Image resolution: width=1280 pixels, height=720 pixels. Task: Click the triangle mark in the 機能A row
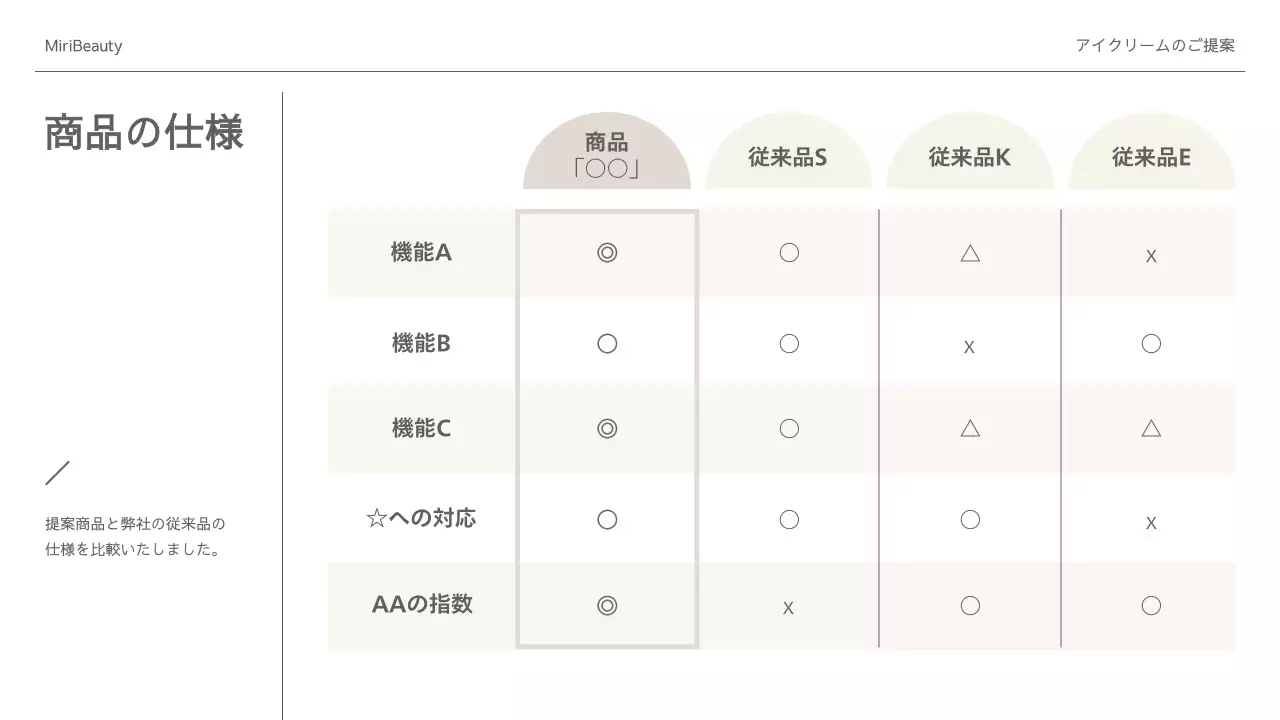click(970, 253)
